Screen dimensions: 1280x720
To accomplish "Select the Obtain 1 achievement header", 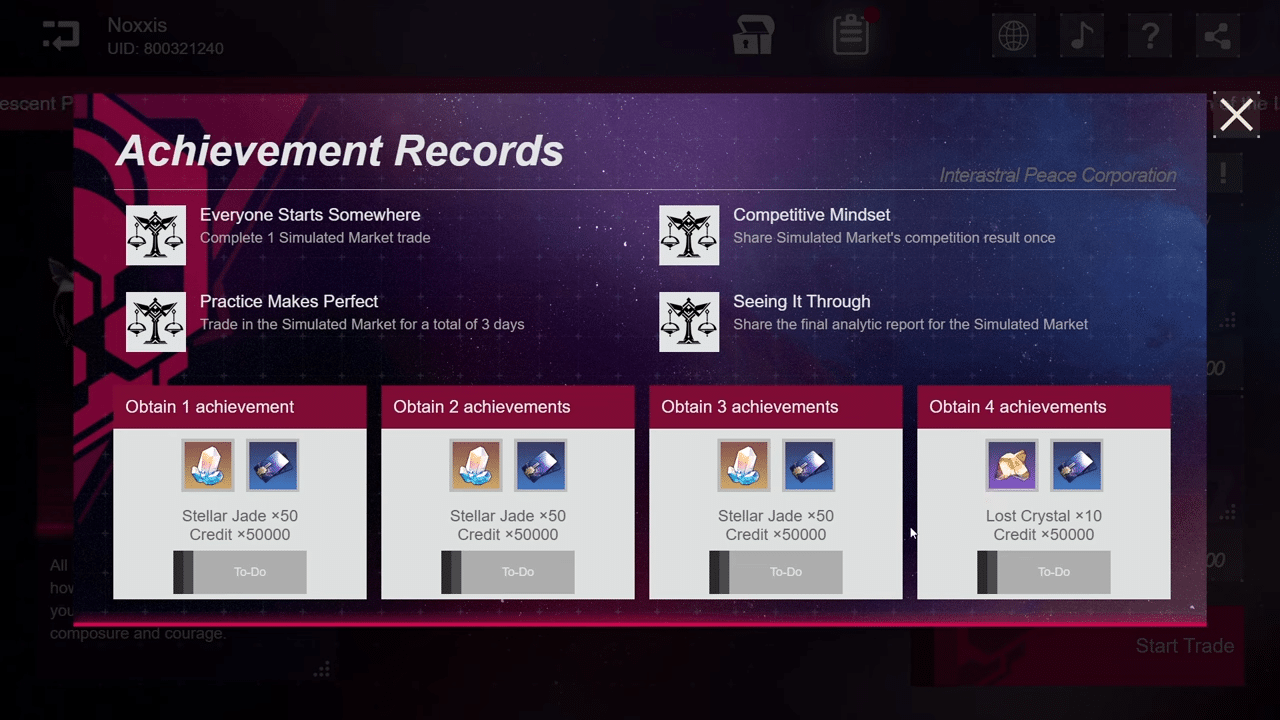I will point(239,407).
